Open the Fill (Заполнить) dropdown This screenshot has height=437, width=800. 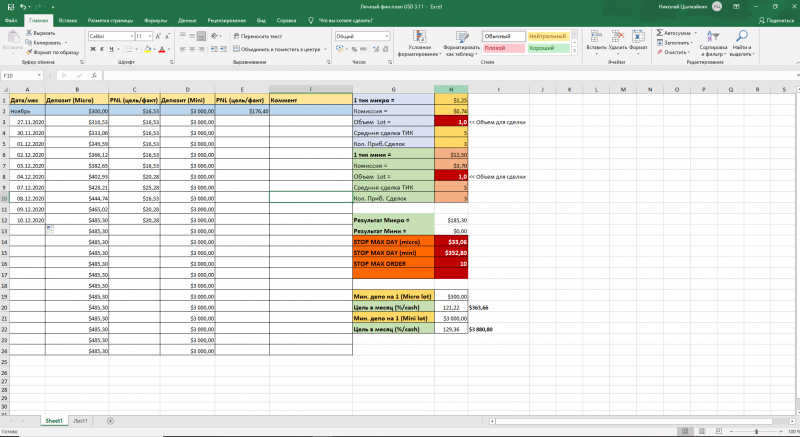[x=674, y=43]
